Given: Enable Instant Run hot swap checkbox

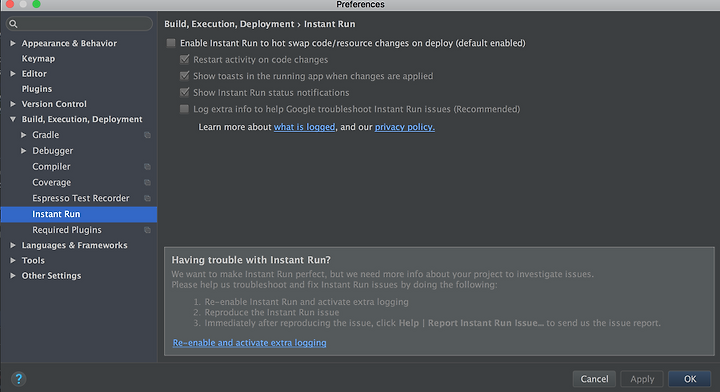Looking at the screenshot, I should [x=171, y=43].
